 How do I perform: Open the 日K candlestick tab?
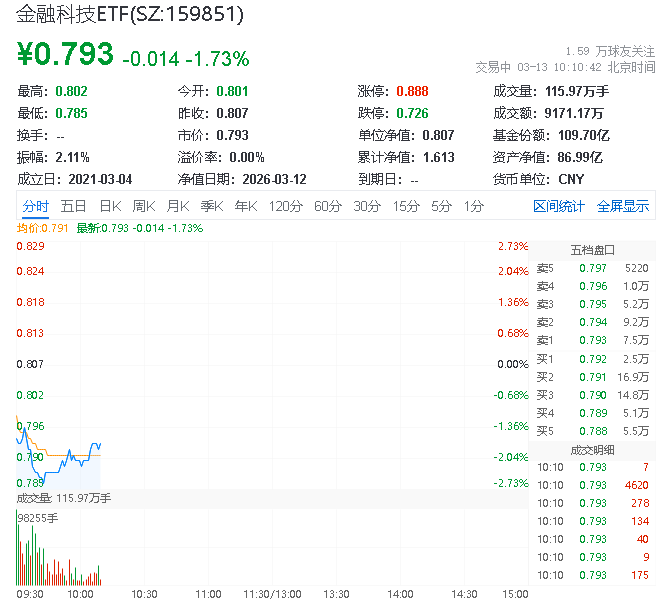(x=110, y=206)
